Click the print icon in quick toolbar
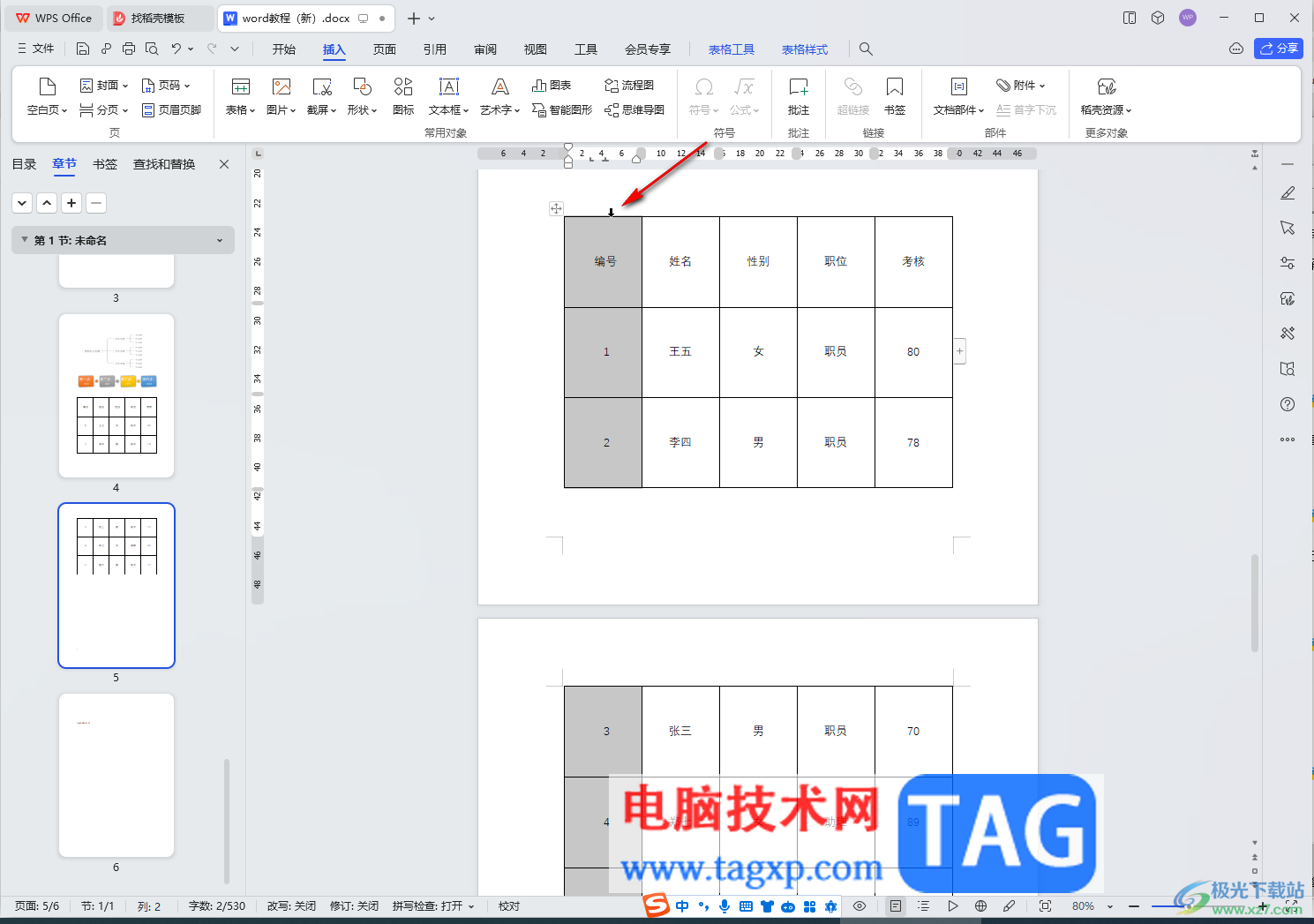This screenshot has height=924, width=1314. [129, 49]
